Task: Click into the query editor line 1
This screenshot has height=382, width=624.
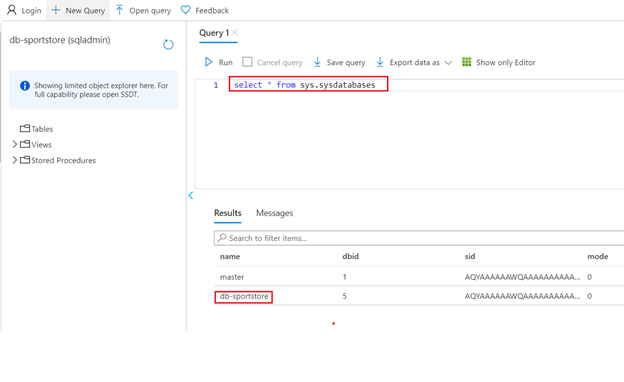Action: (x=304, y=85)
